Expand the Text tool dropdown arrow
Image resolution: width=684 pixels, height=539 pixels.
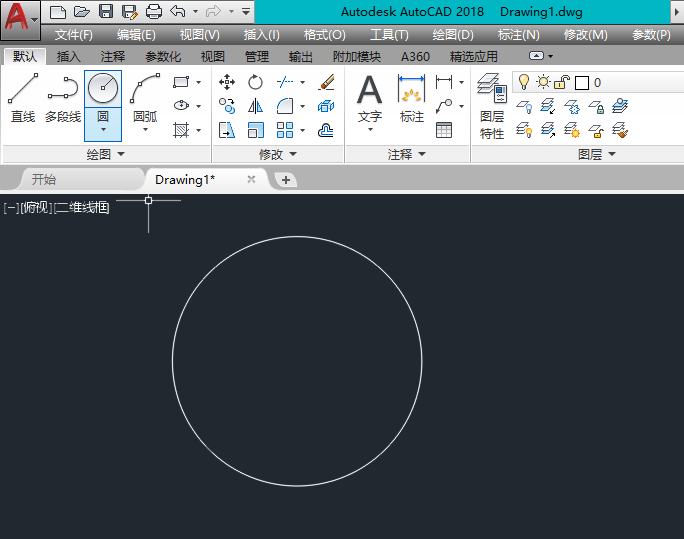[x=370, y=130]
